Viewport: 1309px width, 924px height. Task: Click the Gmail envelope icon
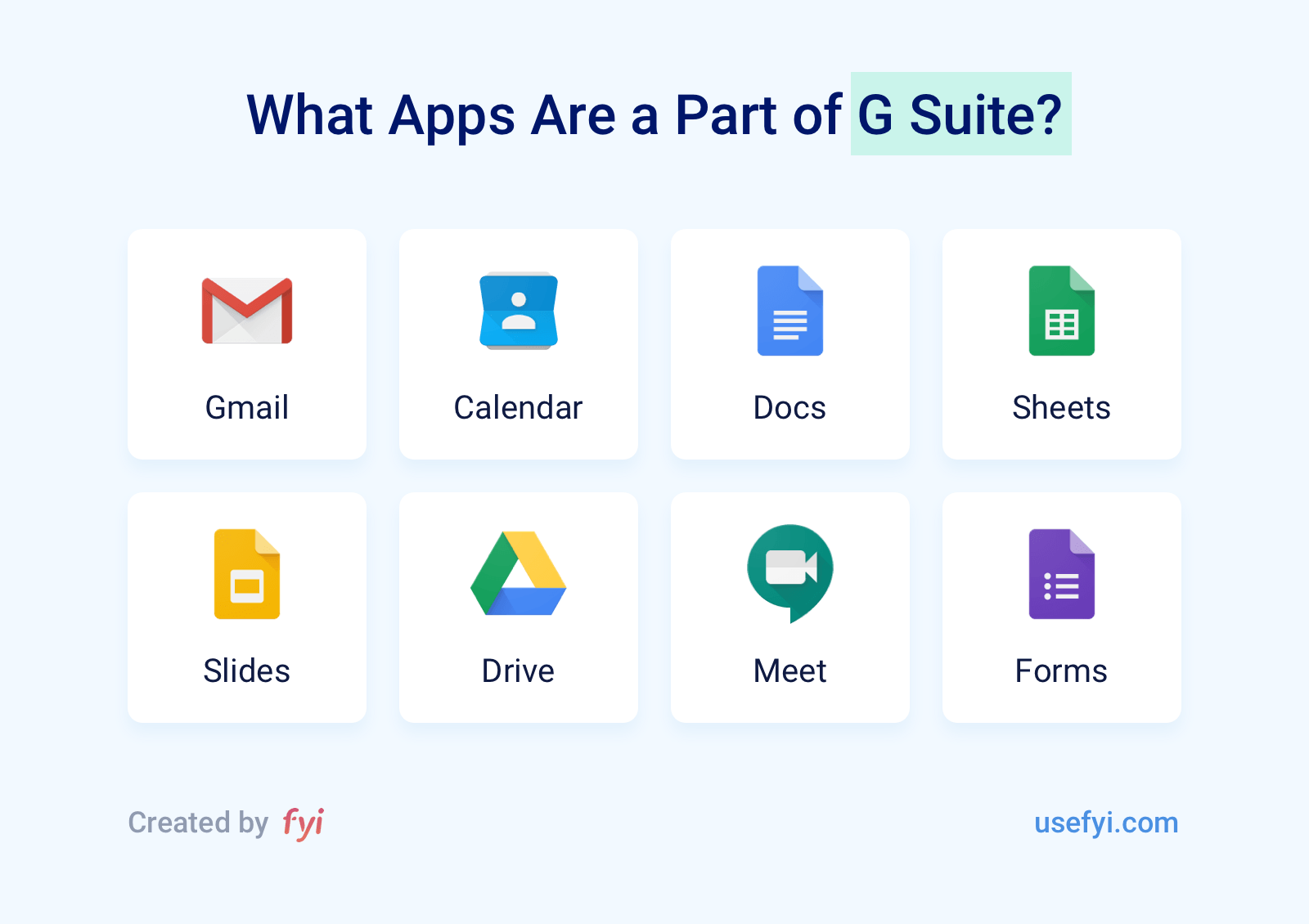pos(247,311)
